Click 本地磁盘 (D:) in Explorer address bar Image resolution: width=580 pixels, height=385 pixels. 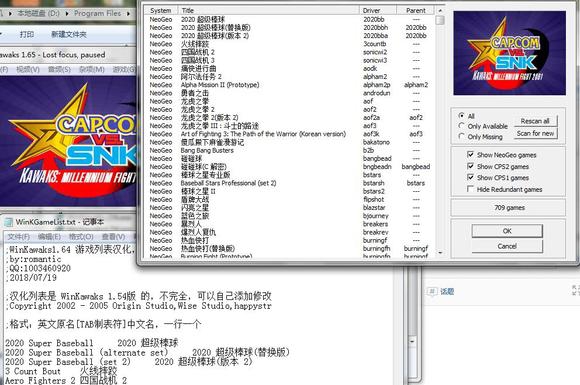(38, 13)
